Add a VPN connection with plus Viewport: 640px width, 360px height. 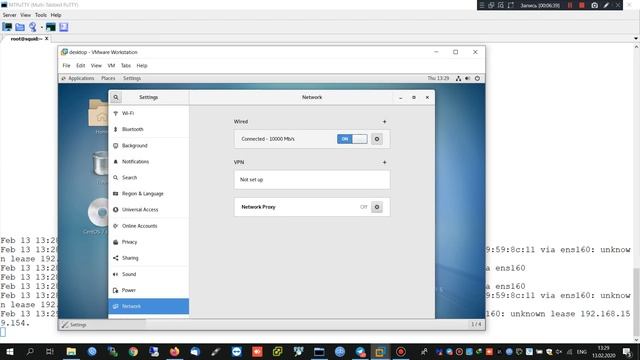click(x=384, y=162)
